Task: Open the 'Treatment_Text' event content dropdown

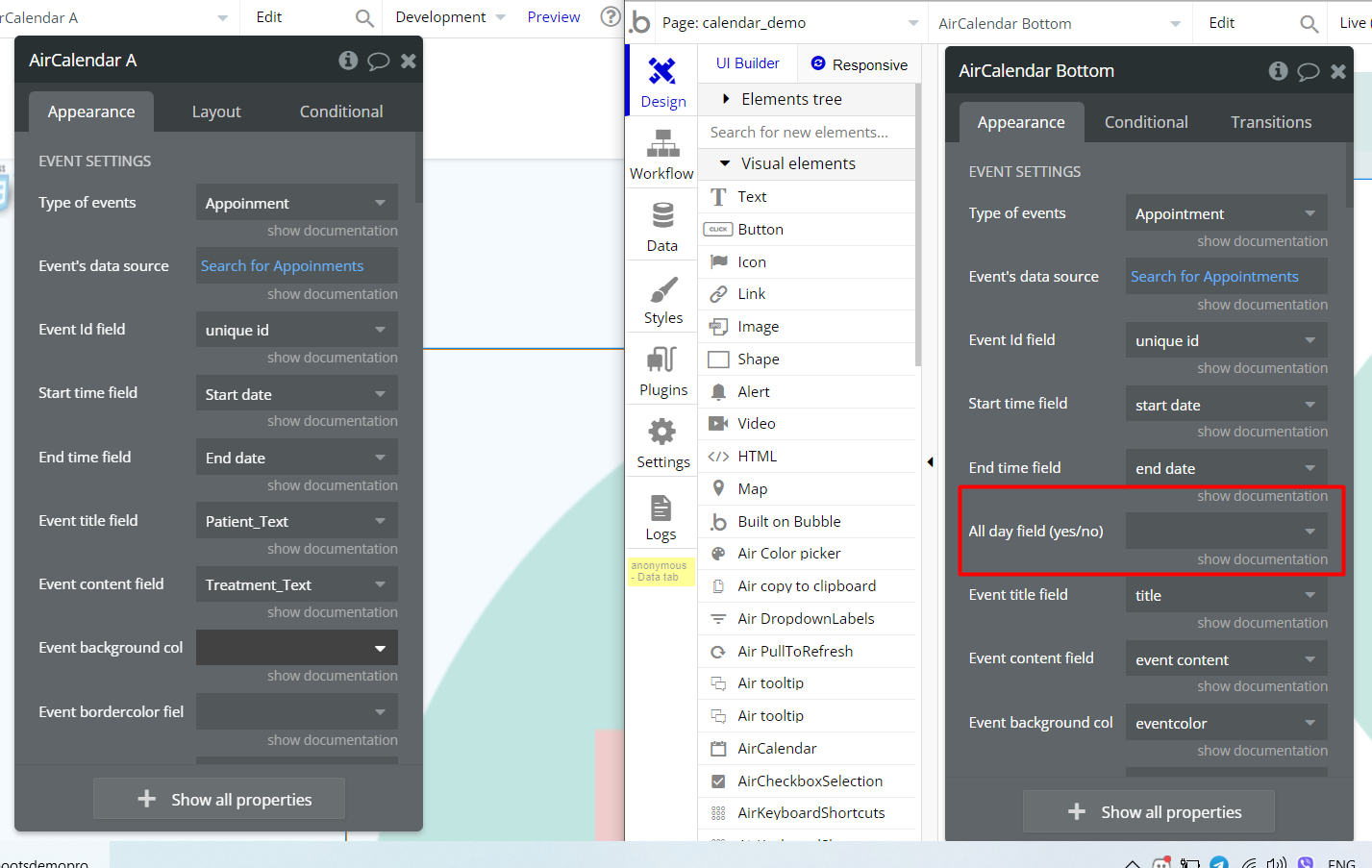Action: pos(297,584)
